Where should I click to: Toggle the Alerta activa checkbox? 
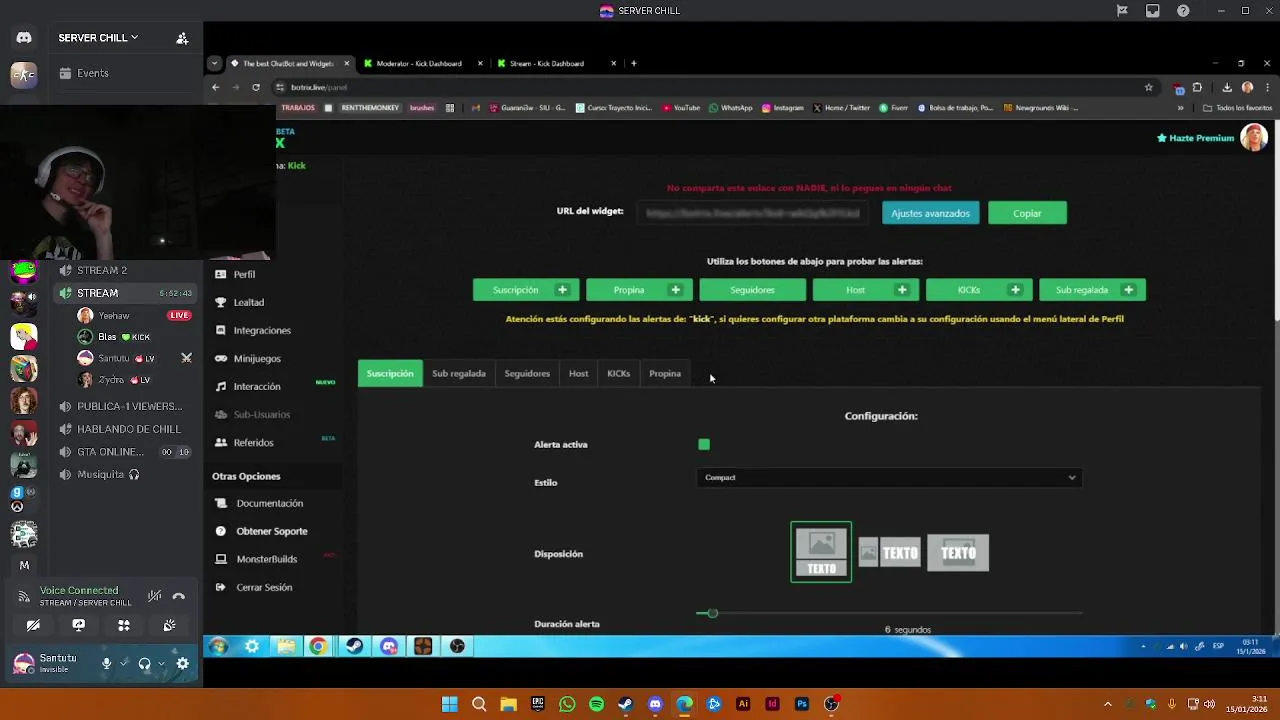pyautogui.click(x=704, y=444)
